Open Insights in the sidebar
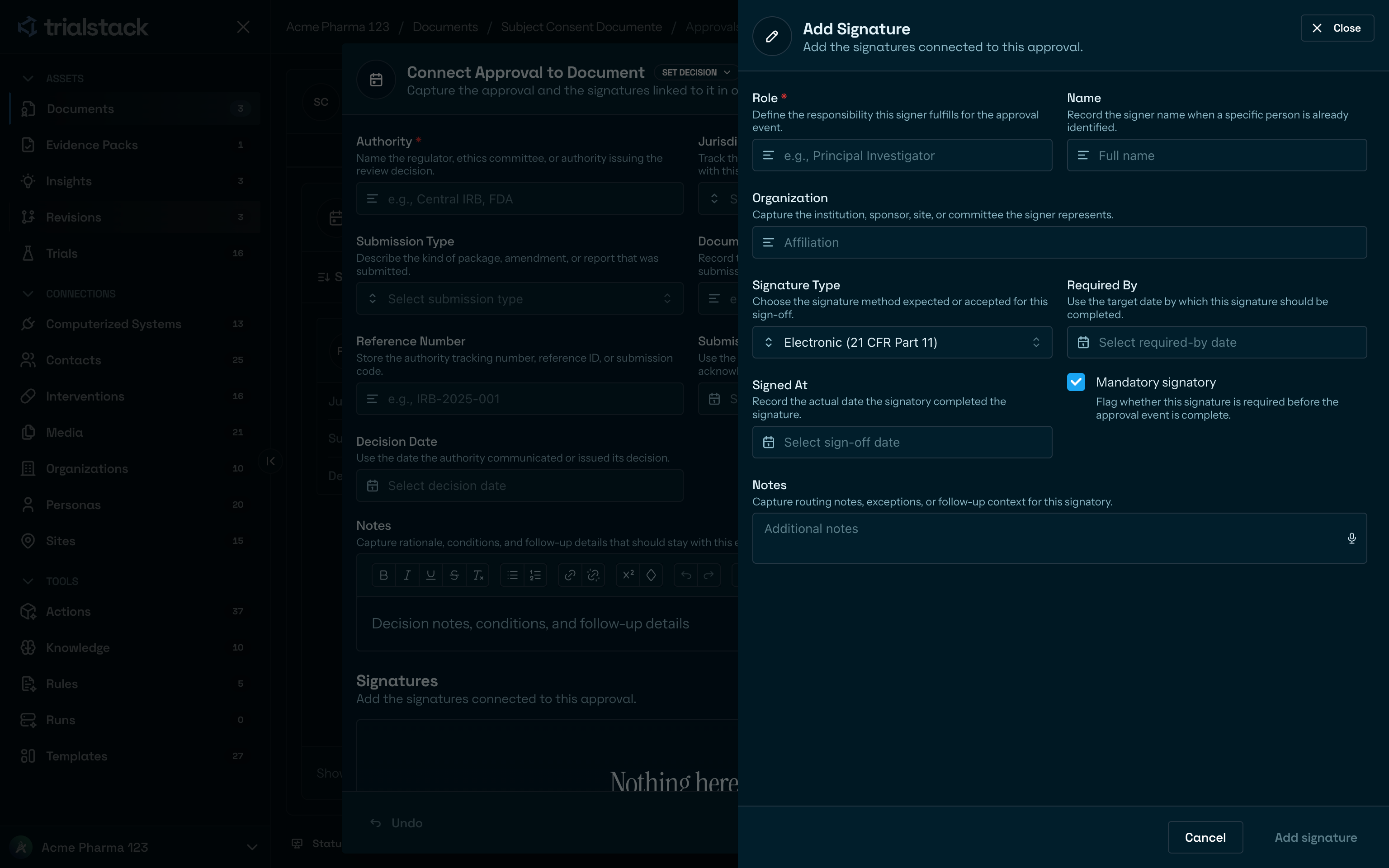1389x868 pixels. (x=134, y=181)
